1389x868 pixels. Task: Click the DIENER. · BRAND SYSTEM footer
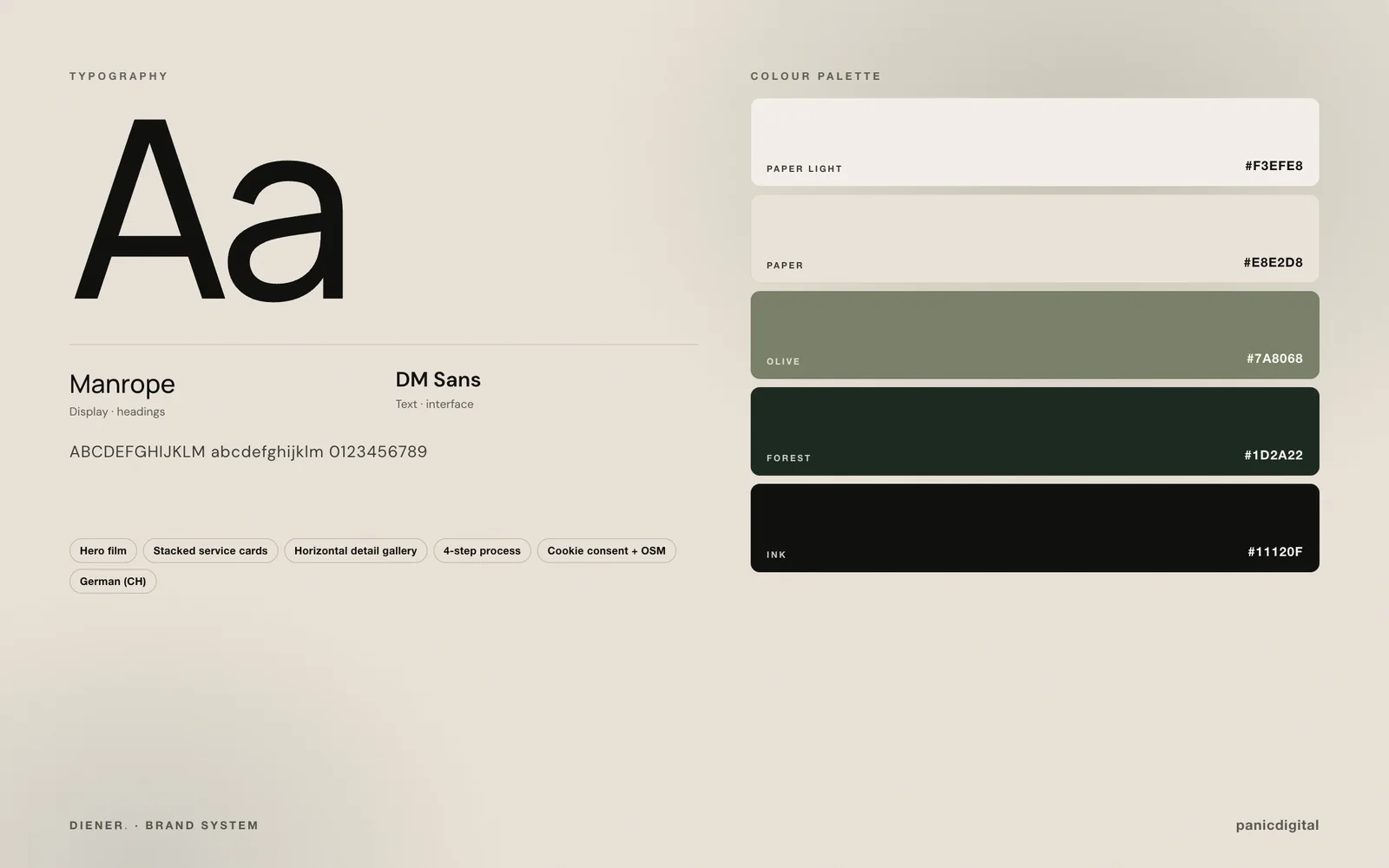(164, 825)
